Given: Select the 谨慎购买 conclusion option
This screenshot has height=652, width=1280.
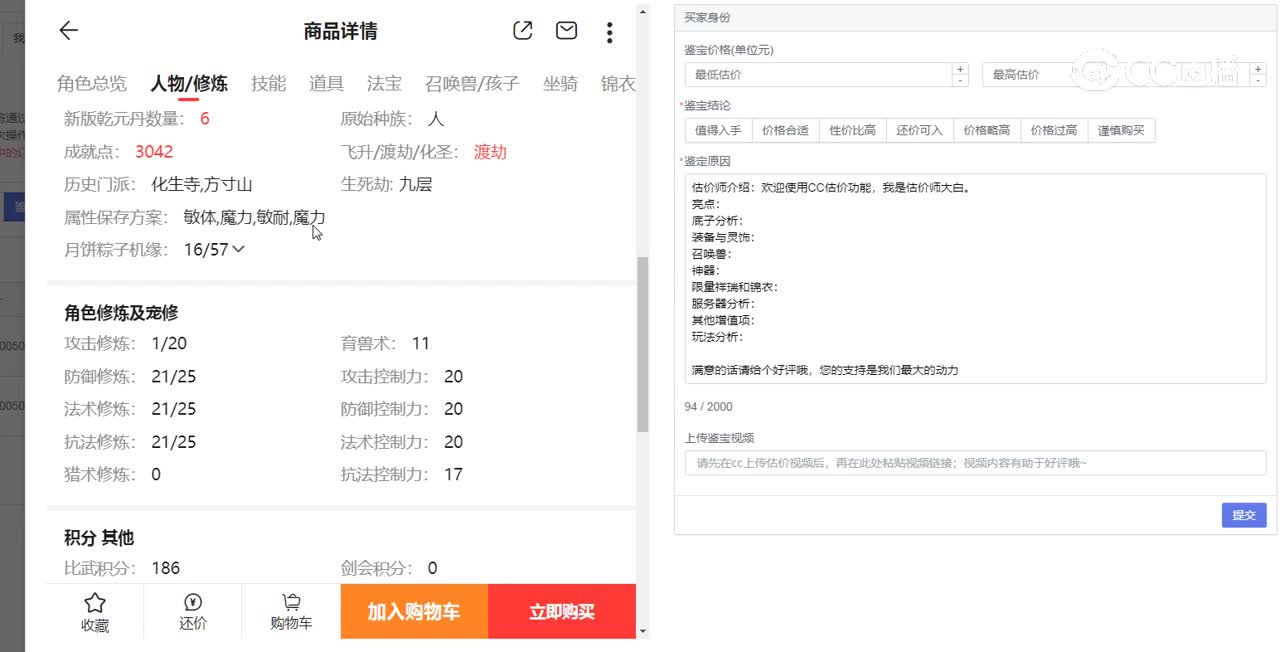Looking at the screenshot, I should tap(1121, 130).
